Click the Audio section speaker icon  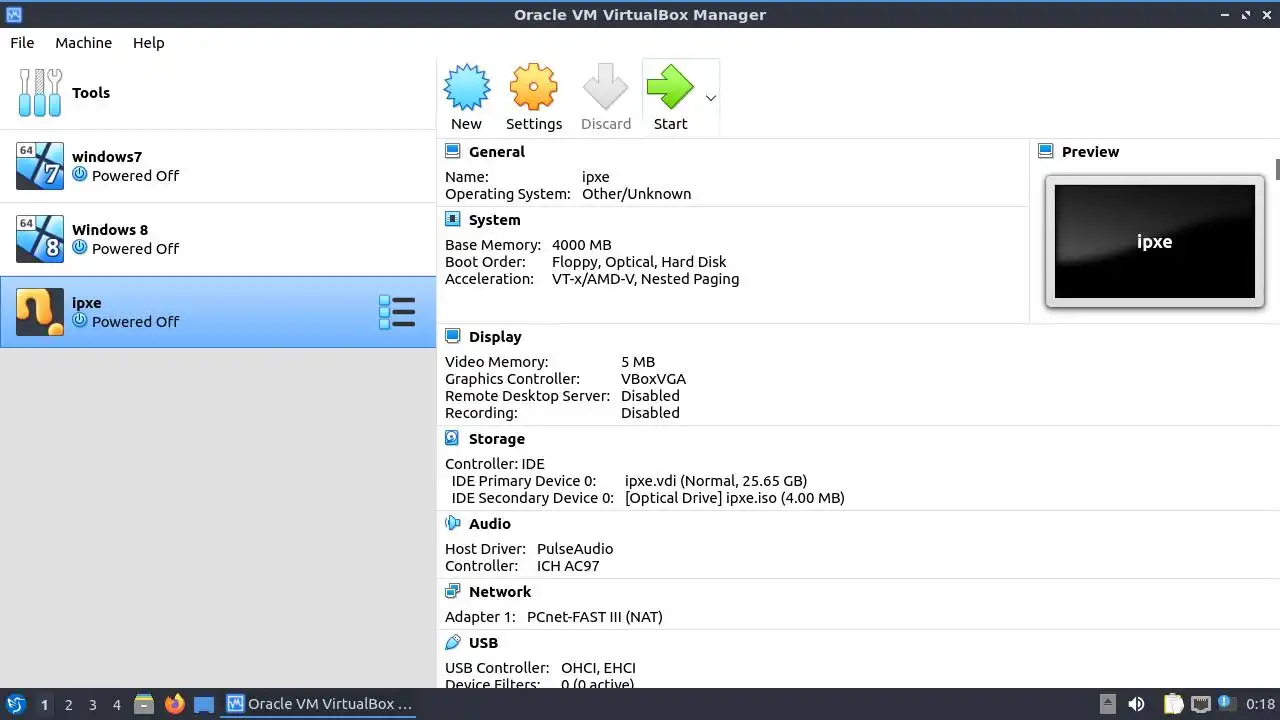pyautogui.click(x=452, y=523)
